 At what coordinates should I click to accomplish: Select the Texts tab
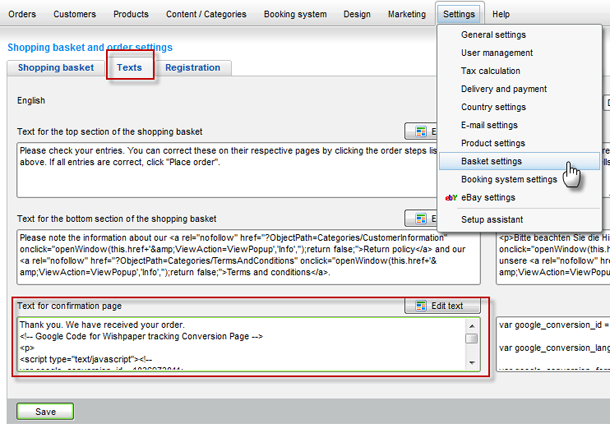129,68
